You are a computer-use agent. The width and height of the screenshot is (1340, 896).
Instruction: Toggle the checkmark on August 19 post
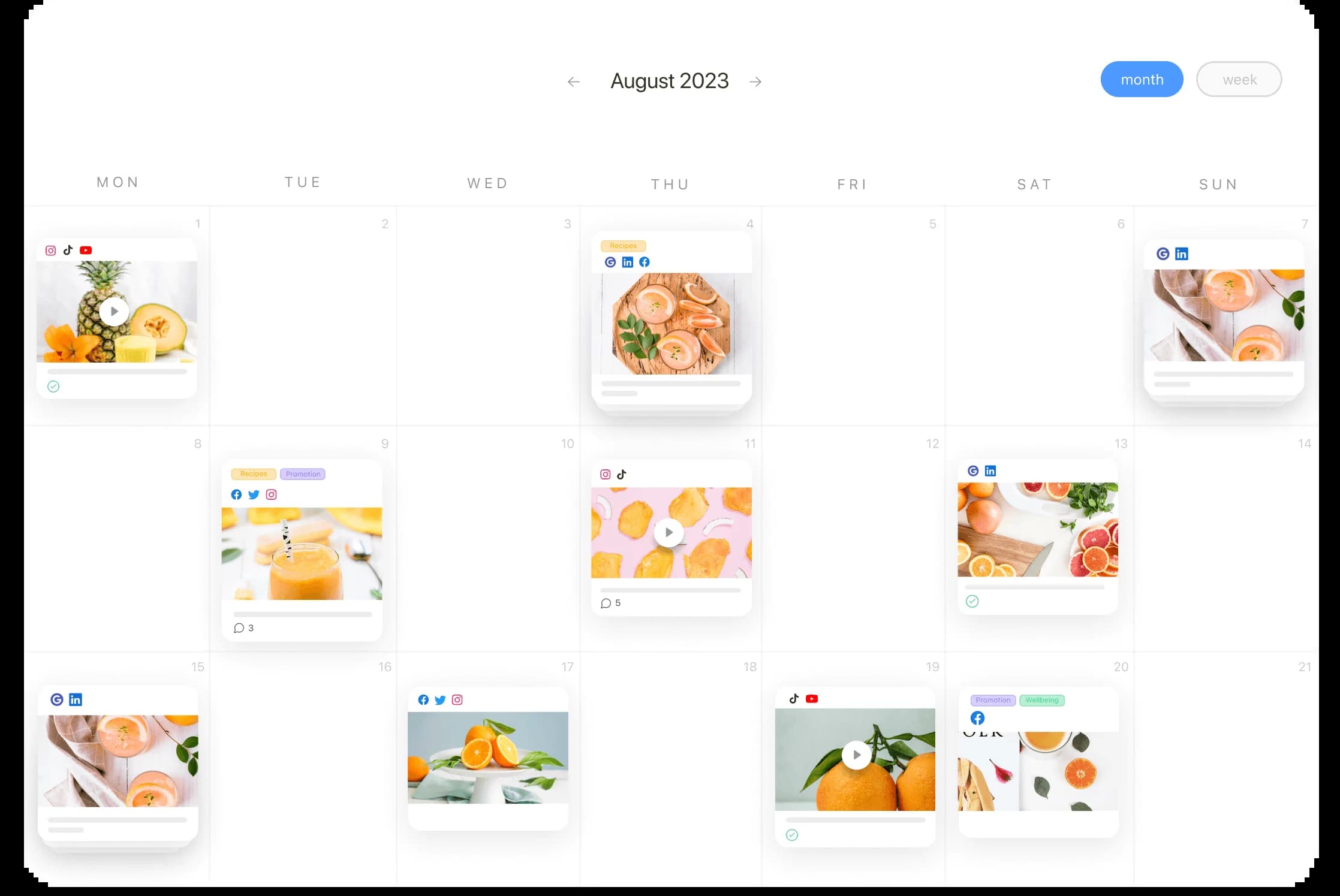(x=792, y=835)
